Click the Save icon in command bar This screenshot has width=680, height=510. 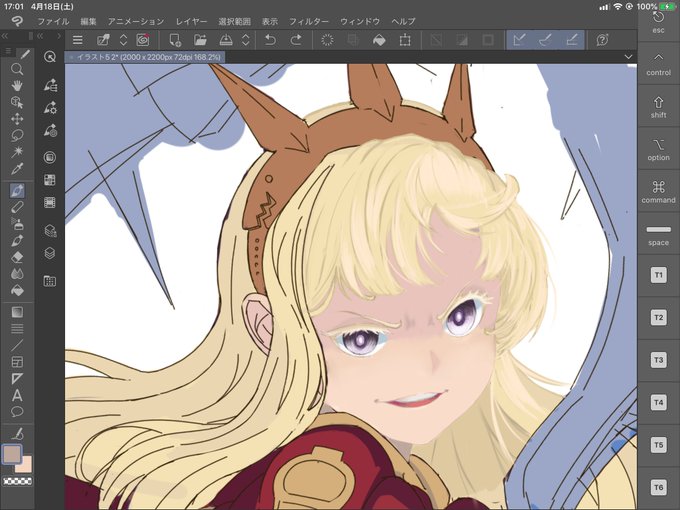pyautogui.click(x=226, y=40)
